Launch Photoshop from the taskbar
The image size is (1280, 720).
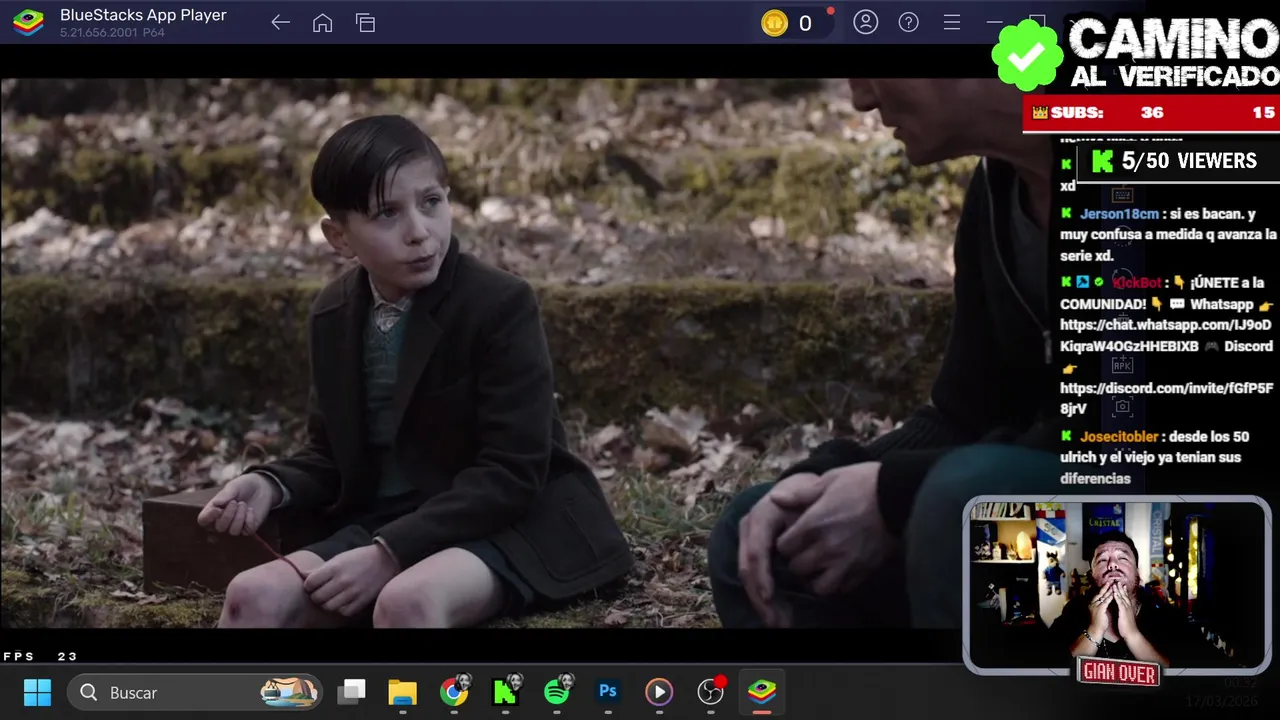point(608,691)
